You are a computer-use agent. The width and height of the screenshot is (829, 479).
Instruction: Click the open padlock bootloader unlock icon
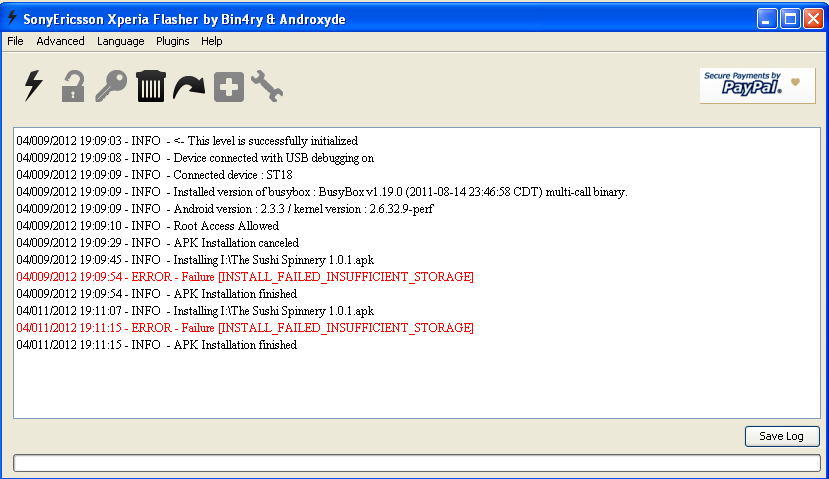pos(73,86)
